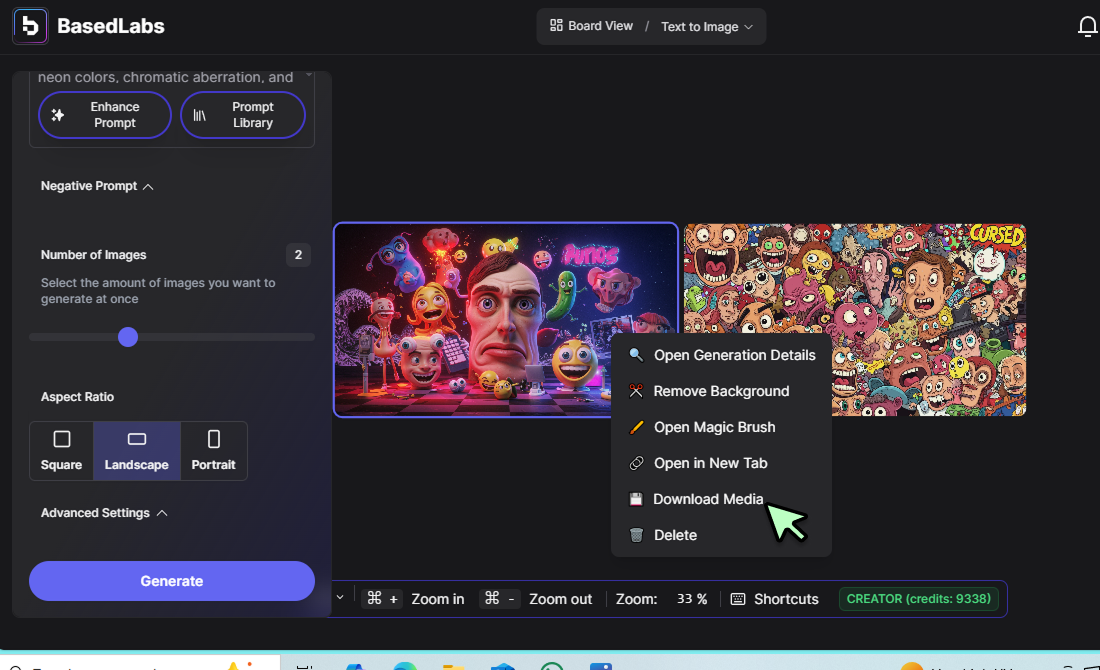Open the chevron dropdown in bottom toolbar
This screenshot has width=1100, height=670.
coord(340,598)
